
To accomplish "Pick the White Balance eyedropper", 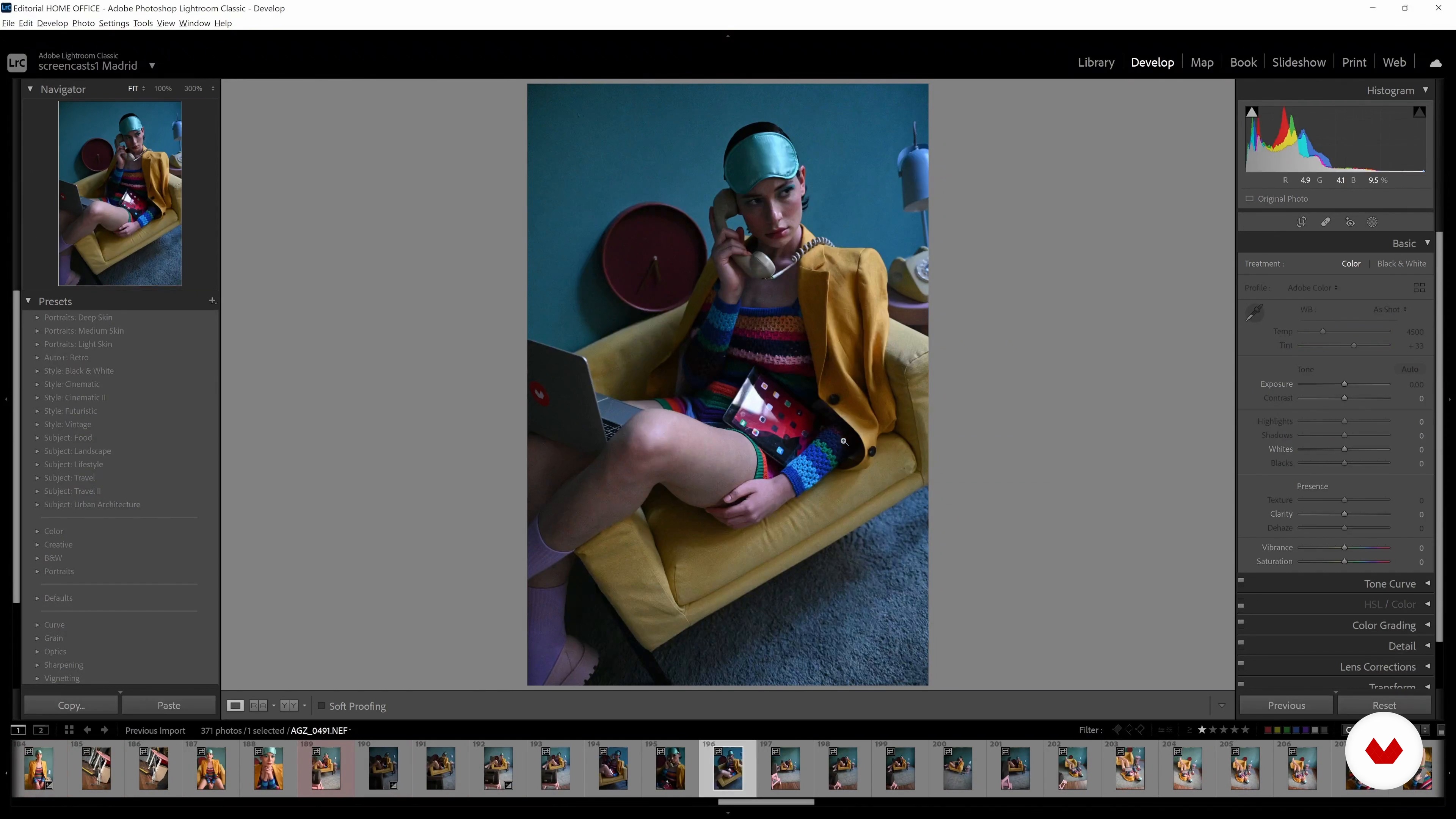I will 1255,311.
